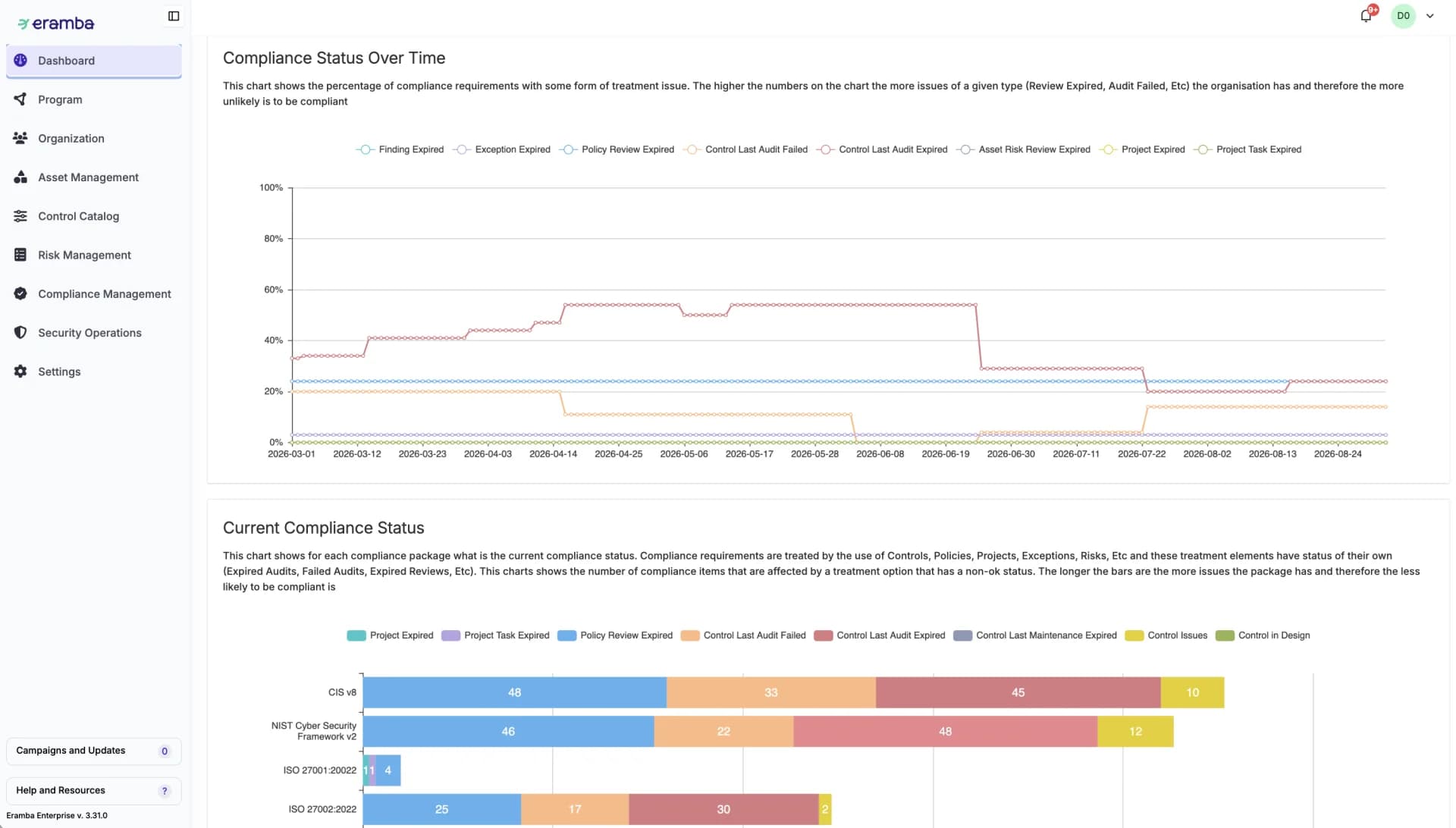Click Control Last Maintenance Expired swatch
The image size is (1456, 828).
pos(963,635)
